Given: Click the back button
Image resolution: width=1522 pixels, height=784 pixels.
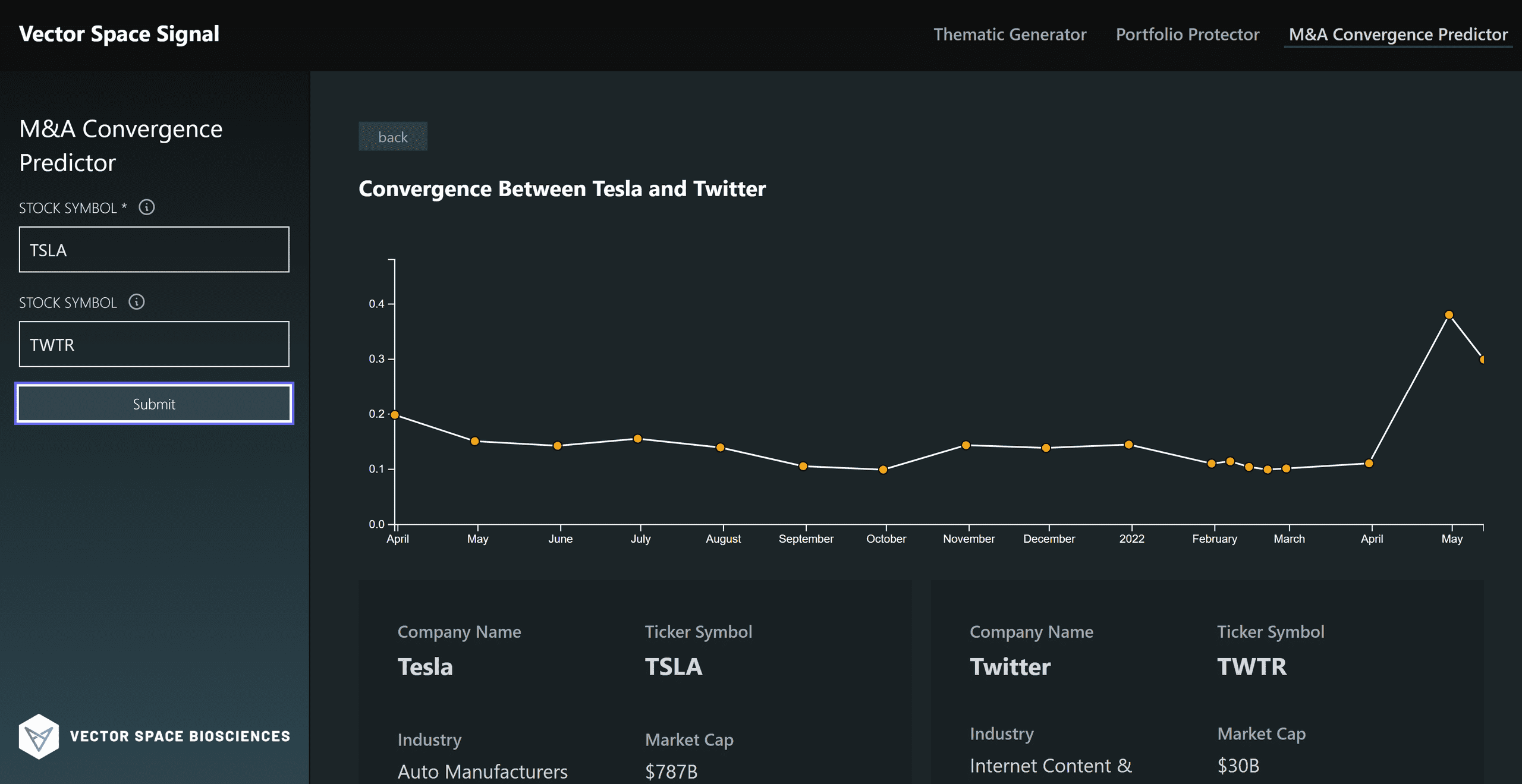Looking at the screenshot, I should point(392,137).
